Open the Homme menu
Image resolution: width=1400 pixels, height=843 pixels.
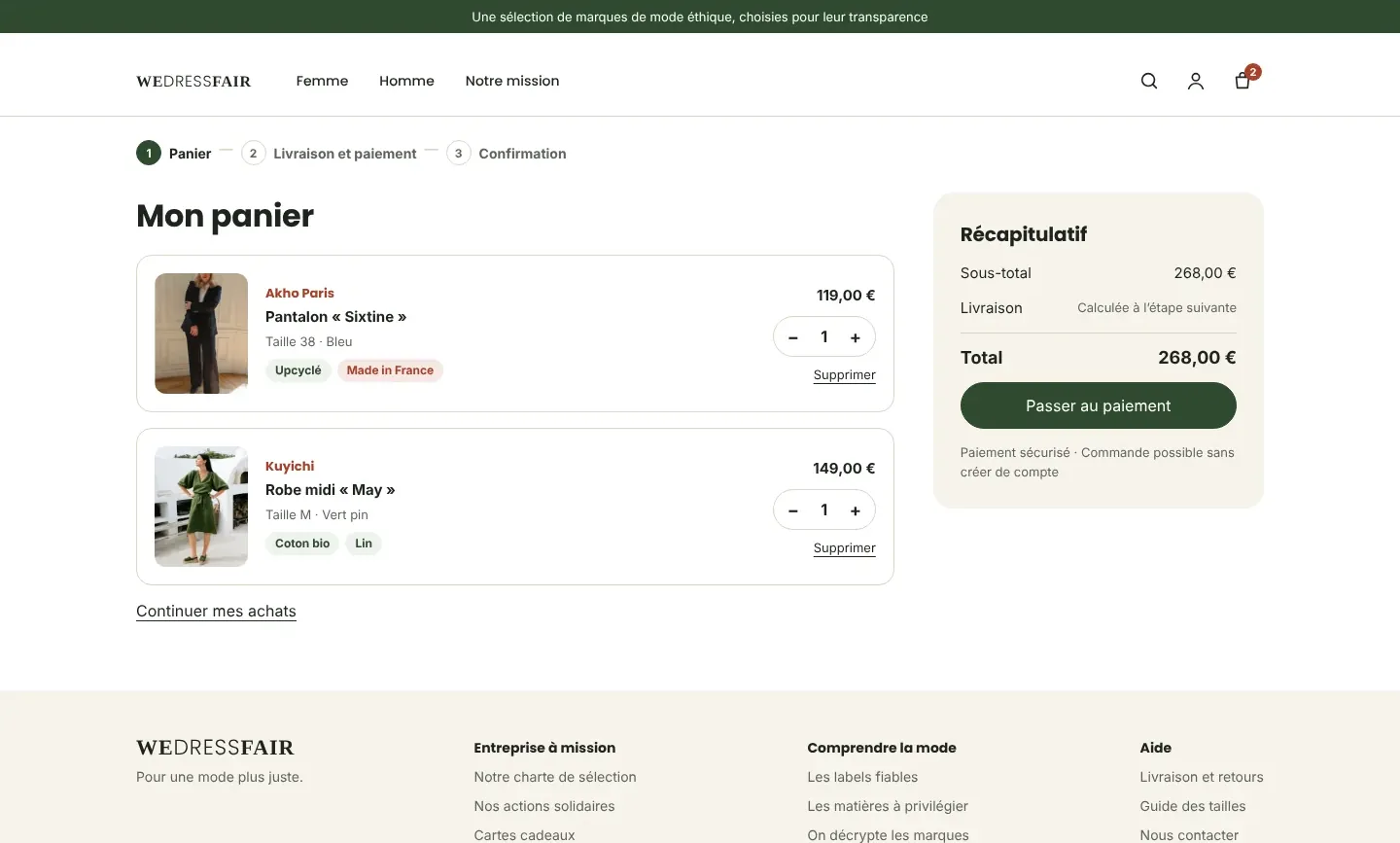[406, 81]
